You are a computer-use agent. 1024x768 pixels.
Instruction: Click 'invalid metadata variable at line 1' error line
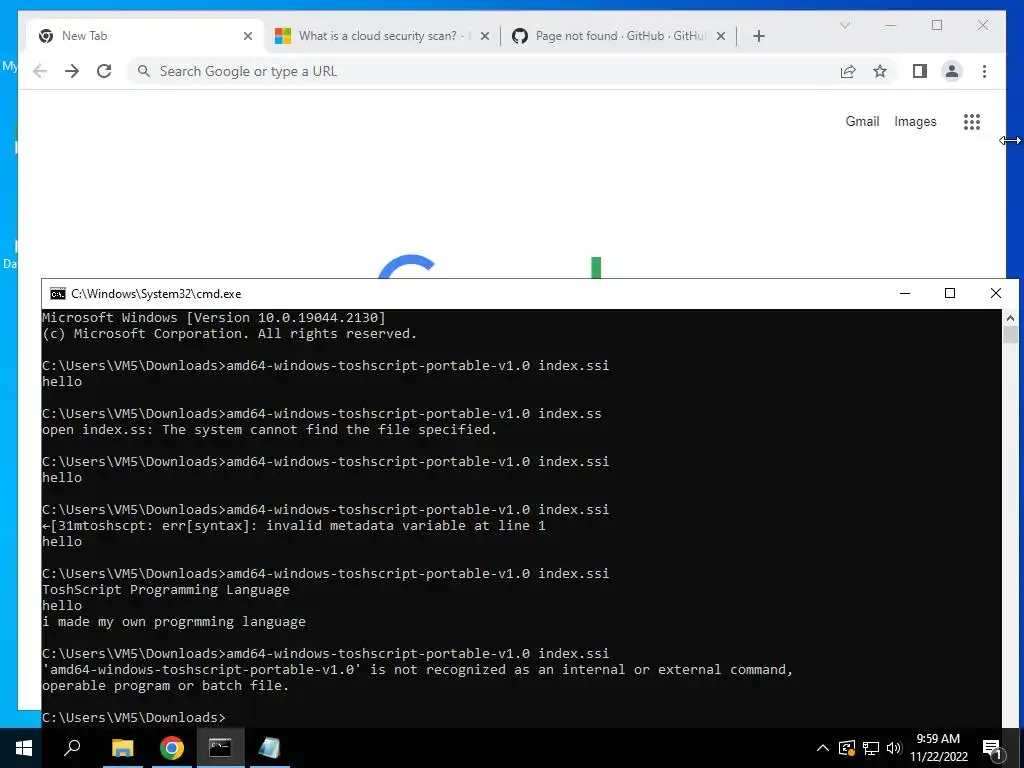pyautogui.click(x=293, y=526)
